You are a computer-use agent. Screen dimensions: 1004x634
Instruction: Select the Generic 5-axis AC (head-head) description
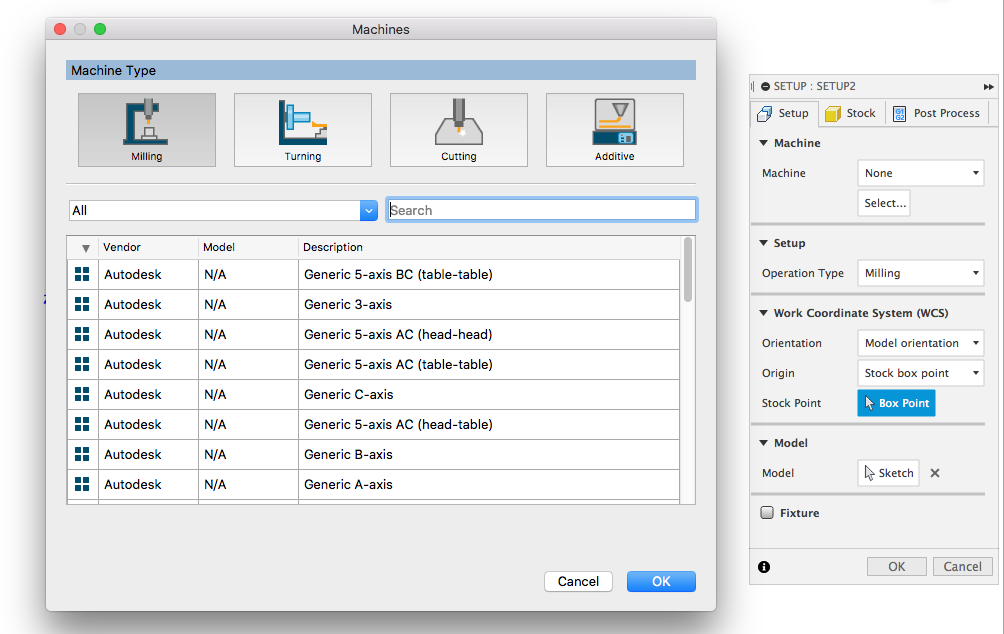point(398,334)
